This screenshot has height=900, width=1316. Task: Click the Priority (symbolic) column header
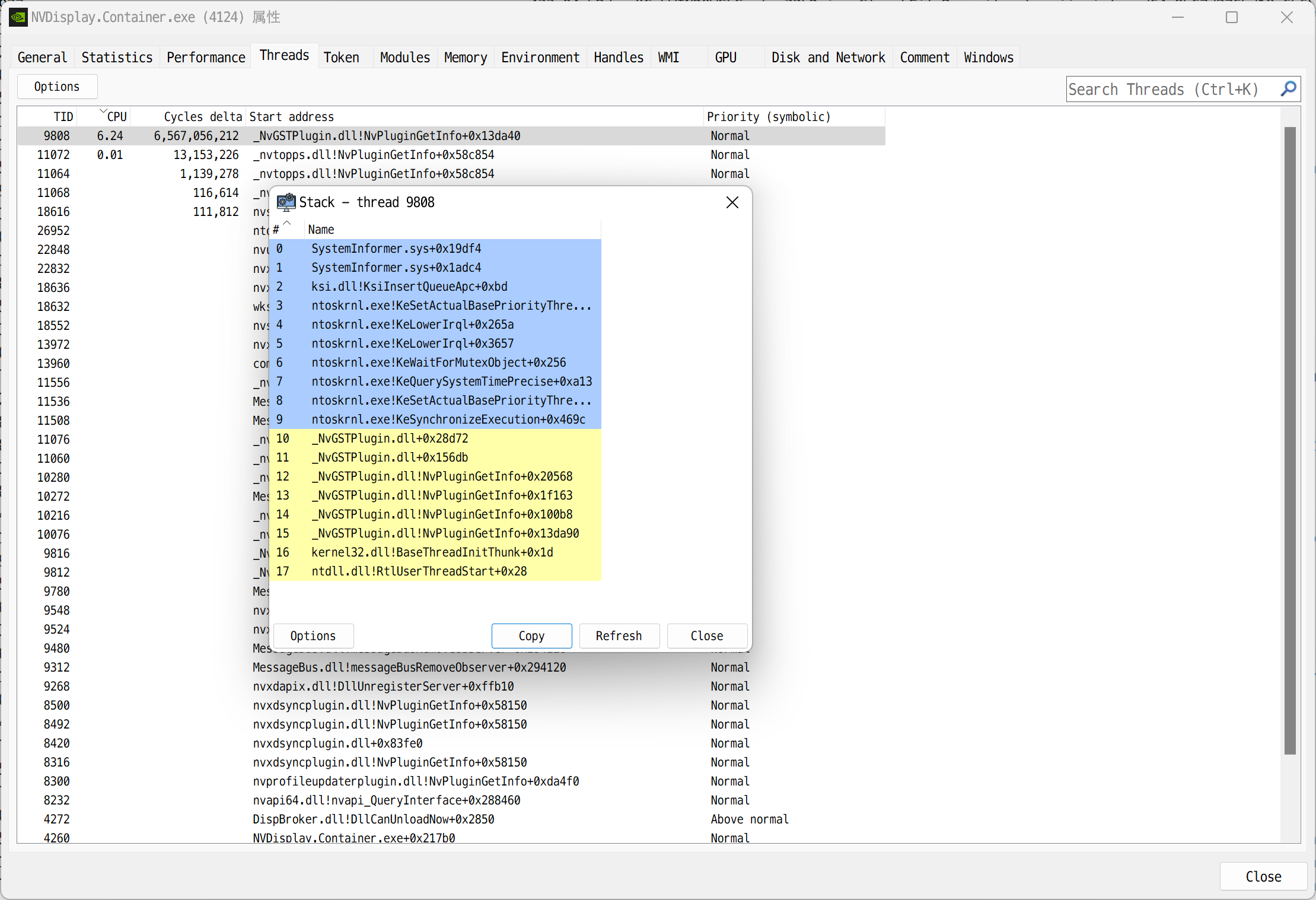click(768, 116)
